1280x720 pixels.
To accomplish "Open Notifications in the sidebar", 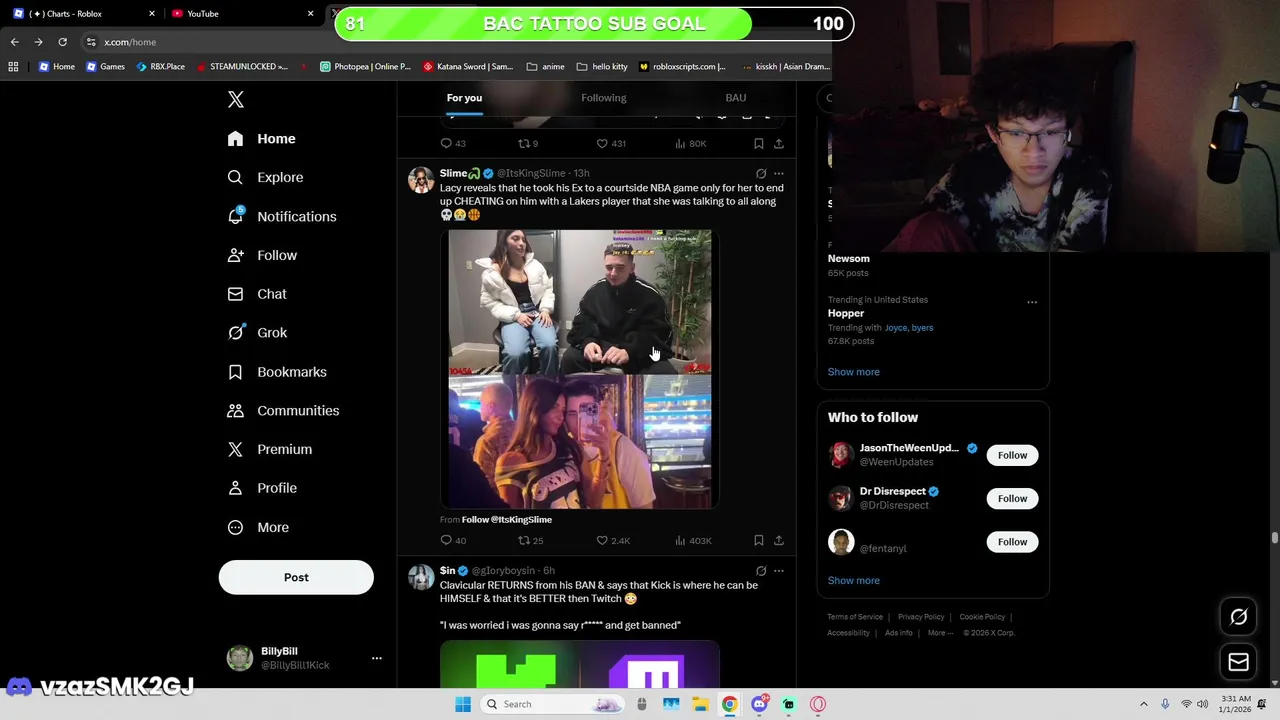I will 282,216.
